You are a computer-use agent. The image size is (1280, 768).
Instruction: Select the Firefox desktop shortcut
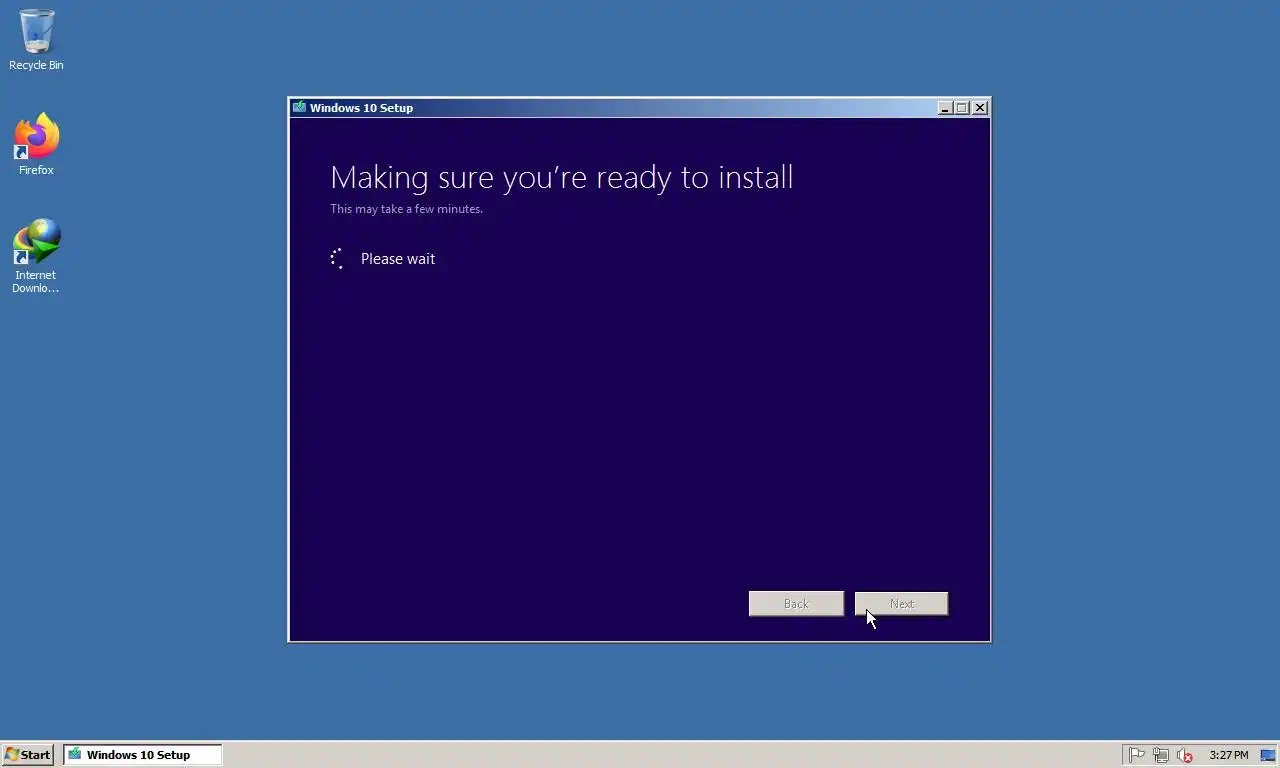(36, 145)
